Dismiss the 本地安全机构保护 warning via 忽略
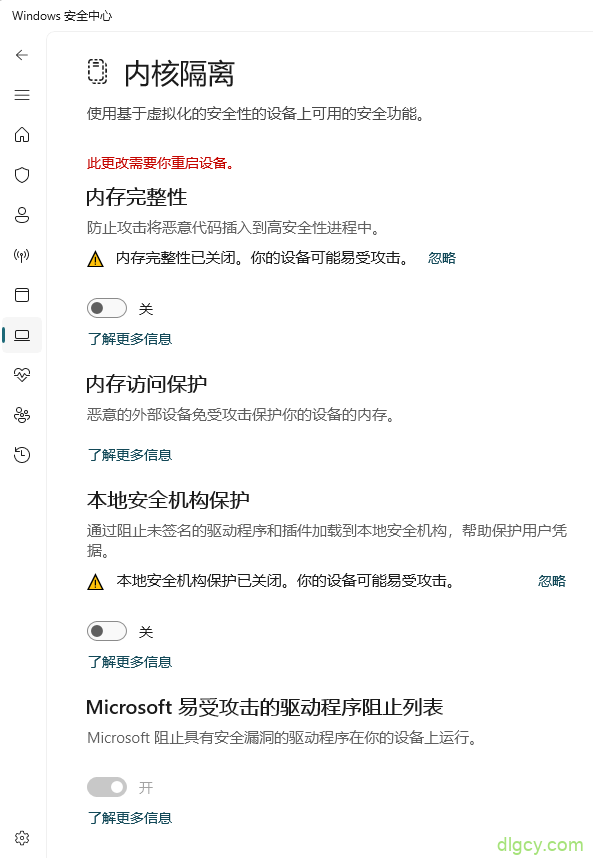 tap(551, 580)
